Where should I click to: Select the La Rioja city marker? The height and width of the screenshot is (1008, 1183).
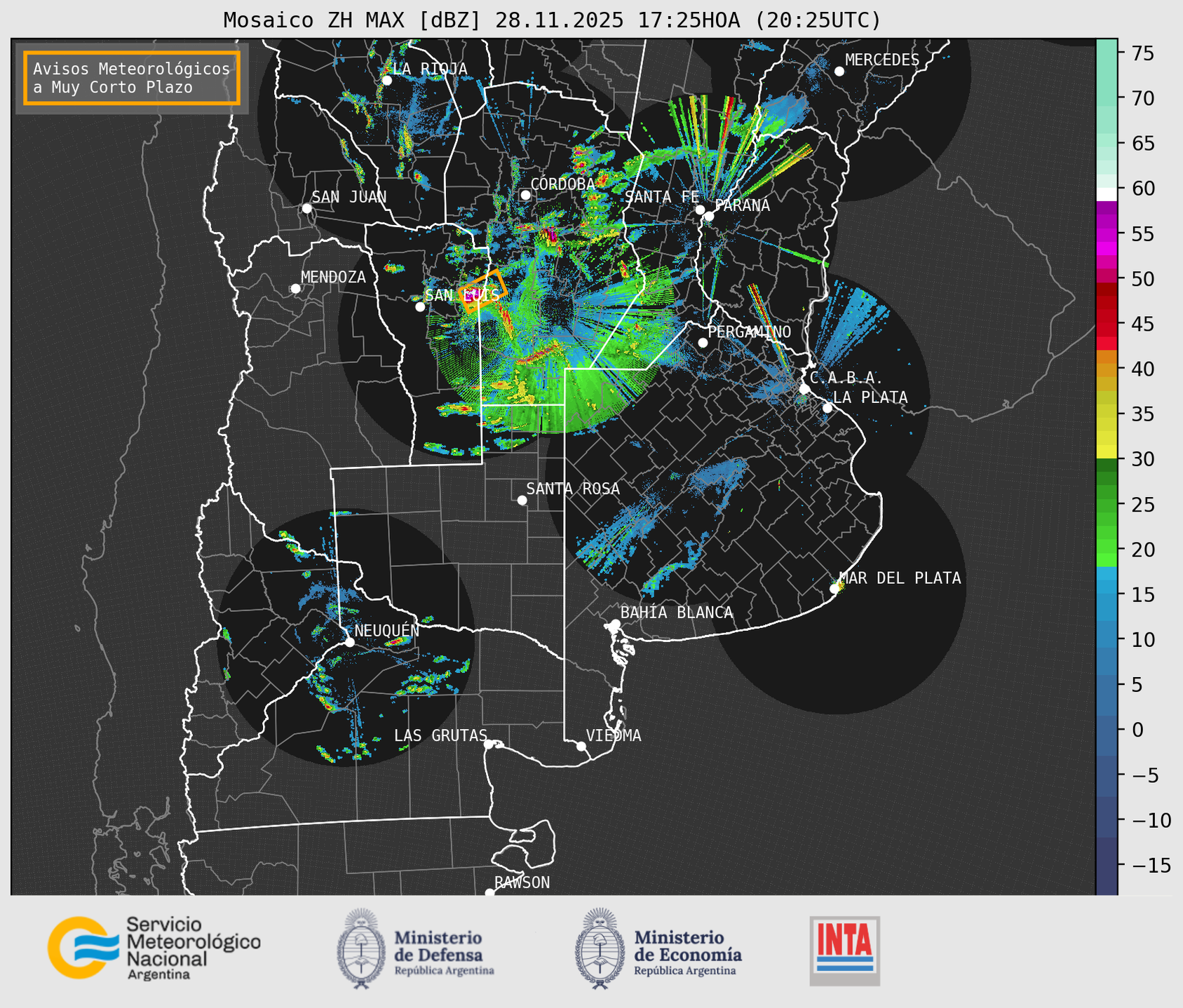386,80
